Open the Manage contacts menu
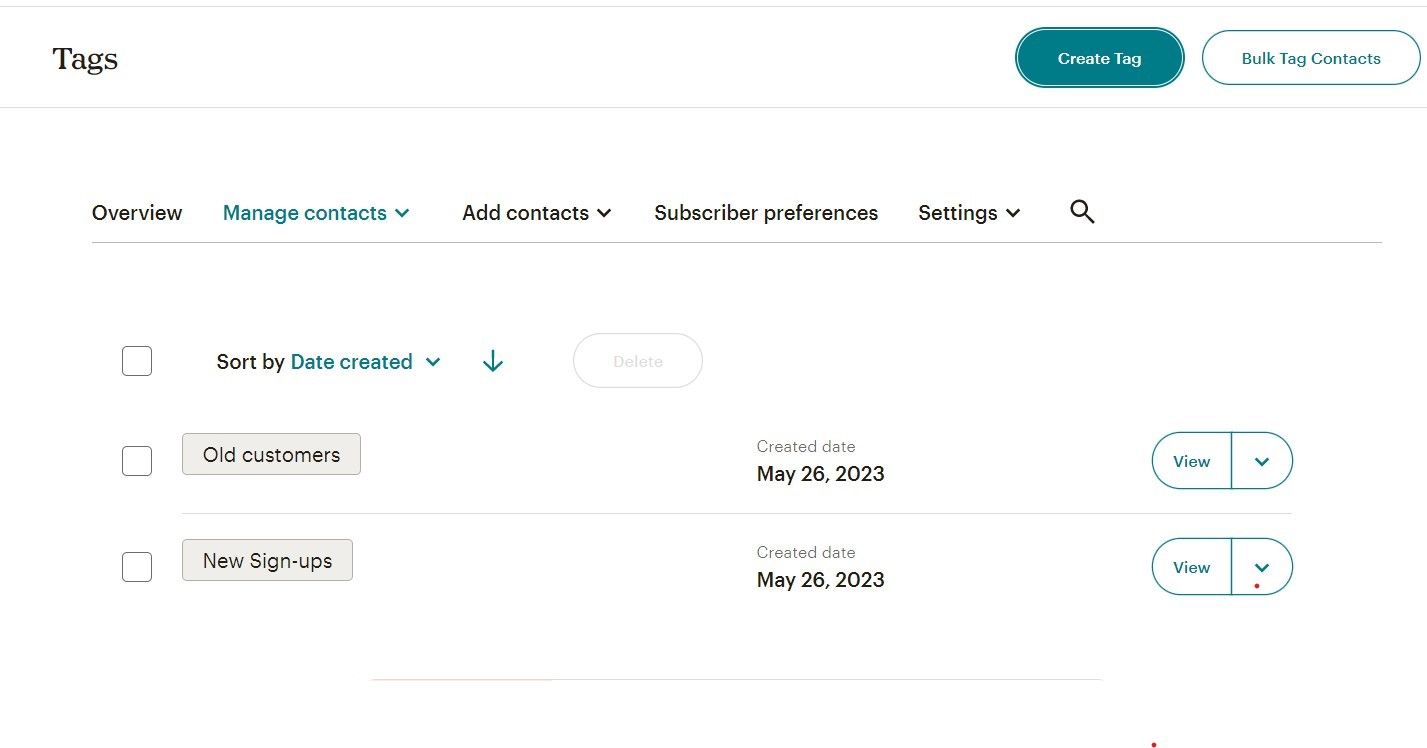1427x748 pixels. pos(316,213)
